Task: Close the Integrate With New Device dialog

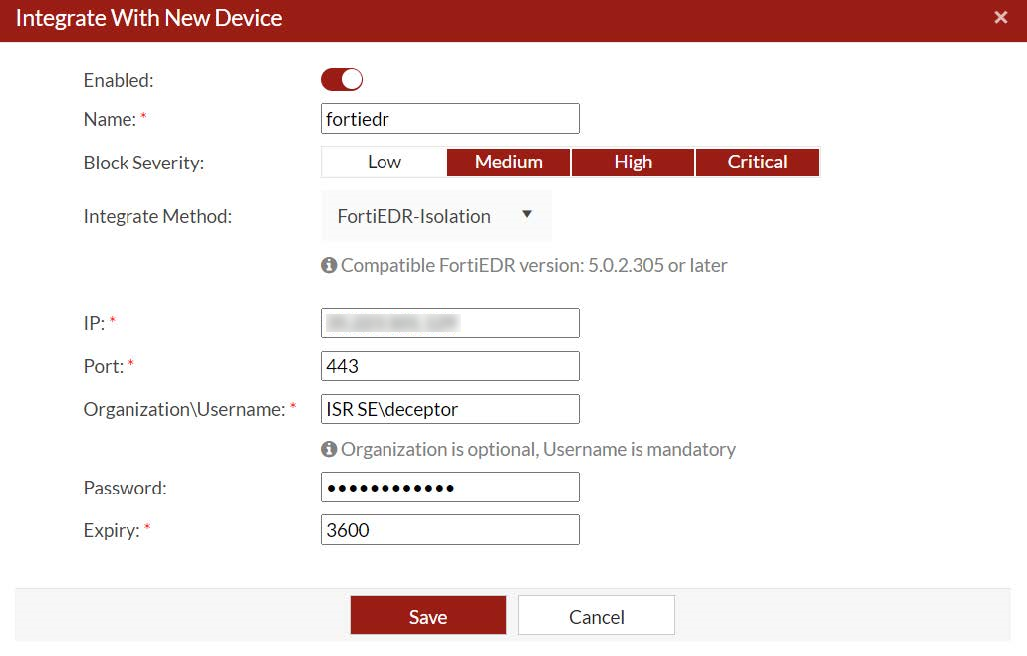Action: (x=1001, y=17)
